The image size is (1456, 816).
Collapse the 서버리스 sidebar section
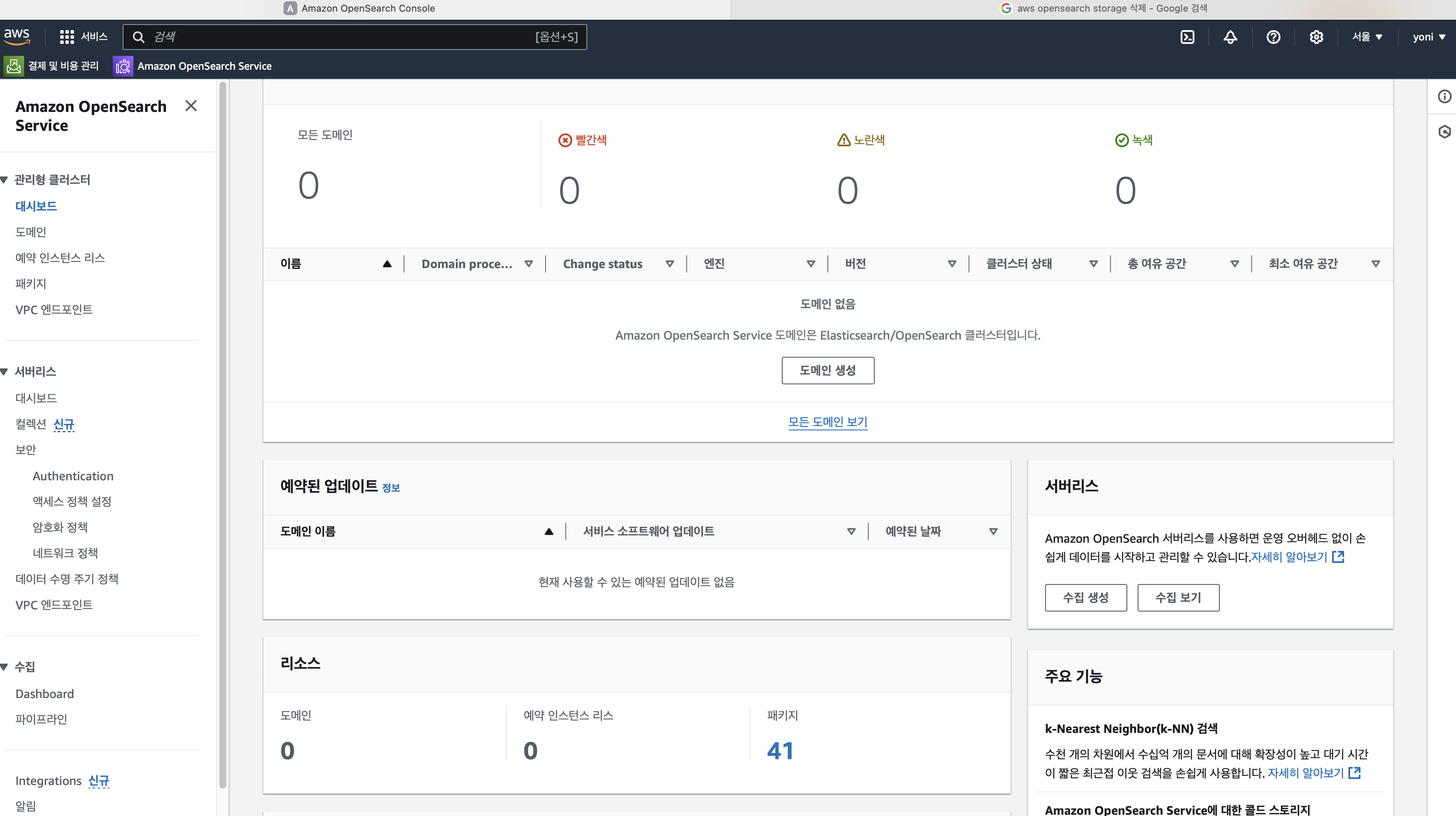(5, 371)
